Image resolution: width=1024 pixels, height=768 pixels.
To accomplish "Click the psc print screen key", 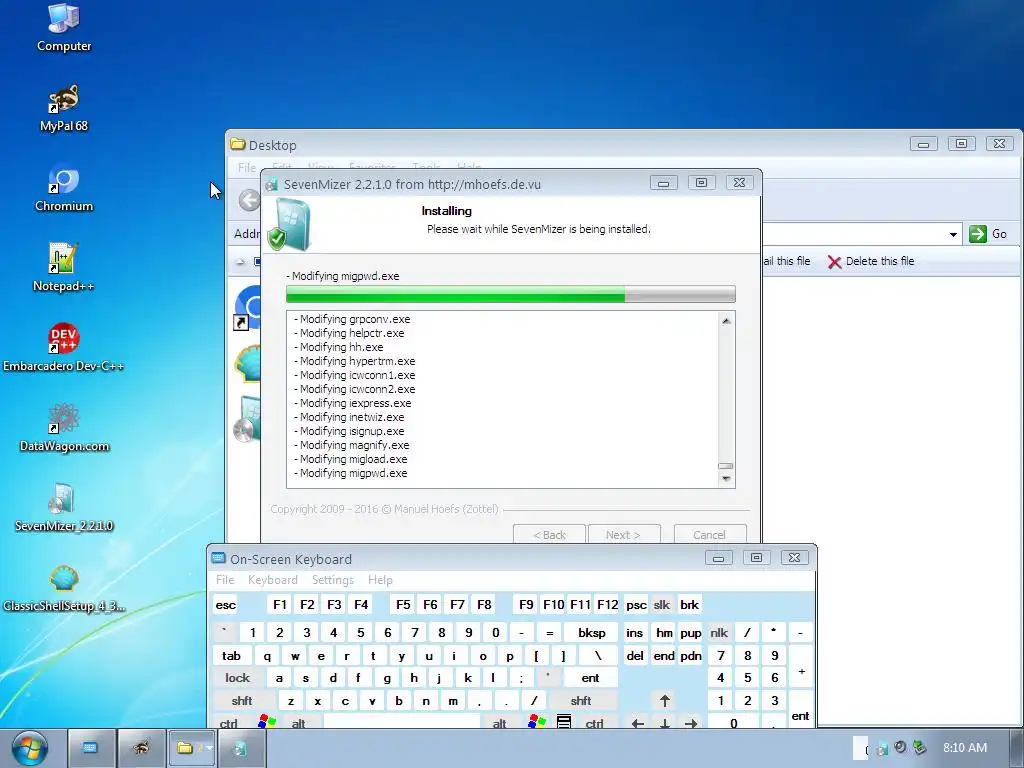I will click(636, 605).
